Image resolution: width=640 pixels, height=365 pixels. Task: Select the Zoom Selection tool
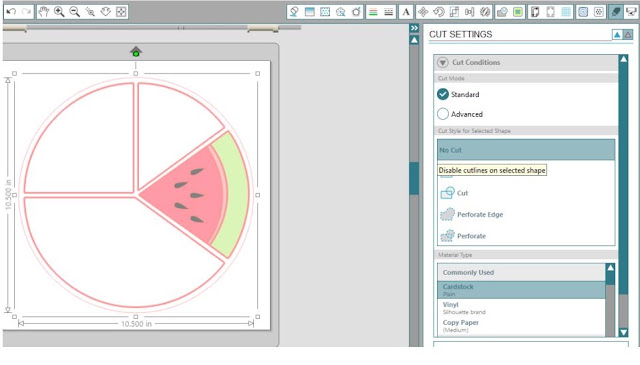pyautogui.click(x=90, y=12)
